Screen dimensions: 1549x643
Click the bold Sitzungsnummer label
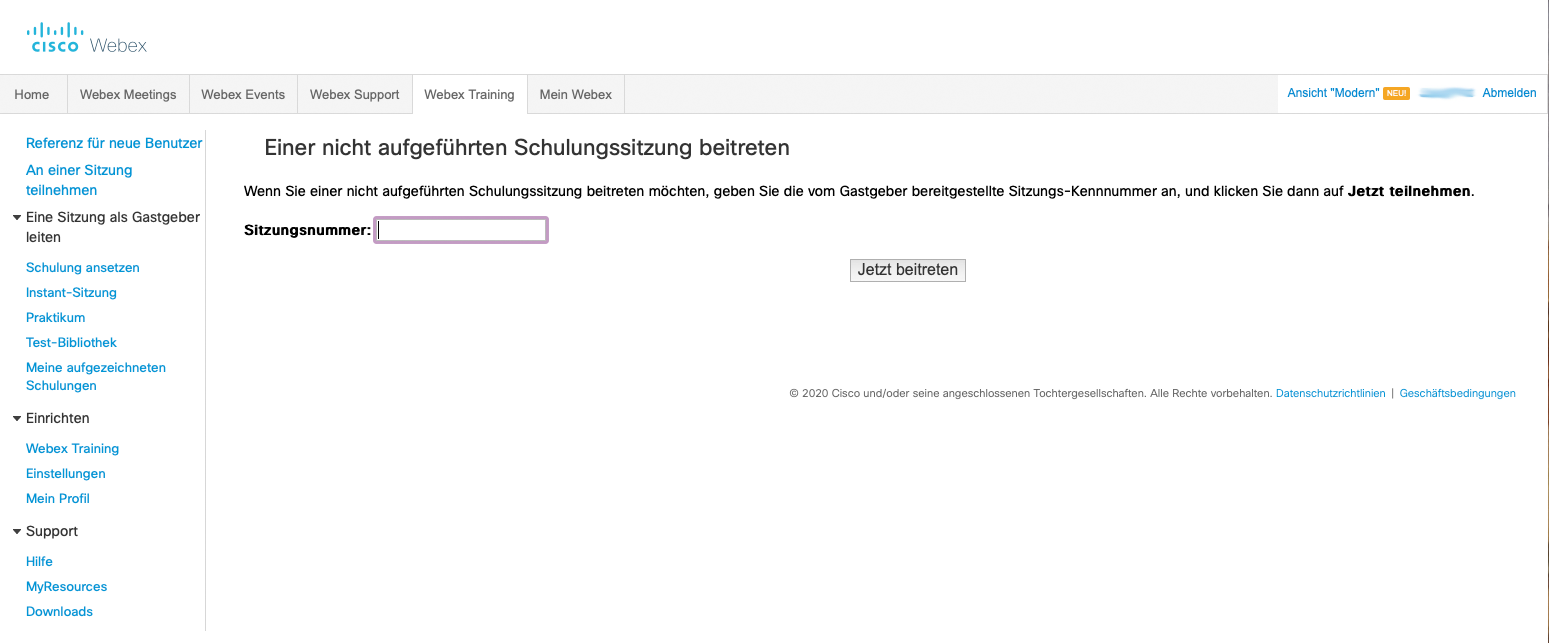coord(308,231)
